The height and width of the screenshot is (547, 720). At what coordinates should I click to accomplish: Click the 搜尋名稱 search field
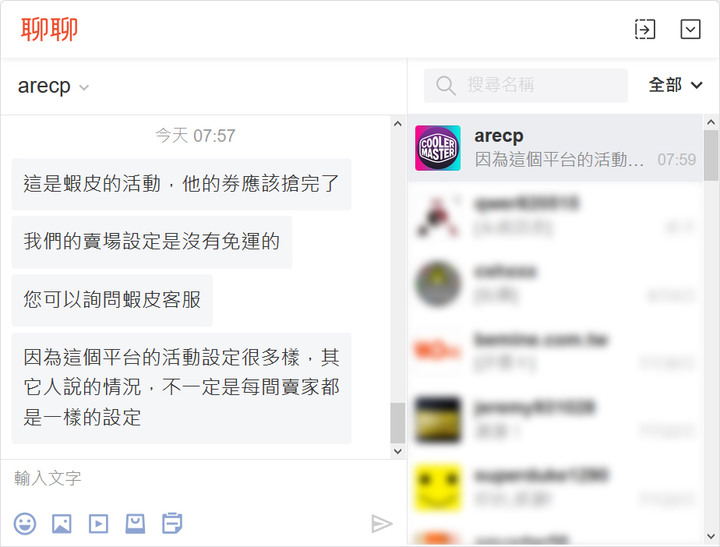point(525,85)
